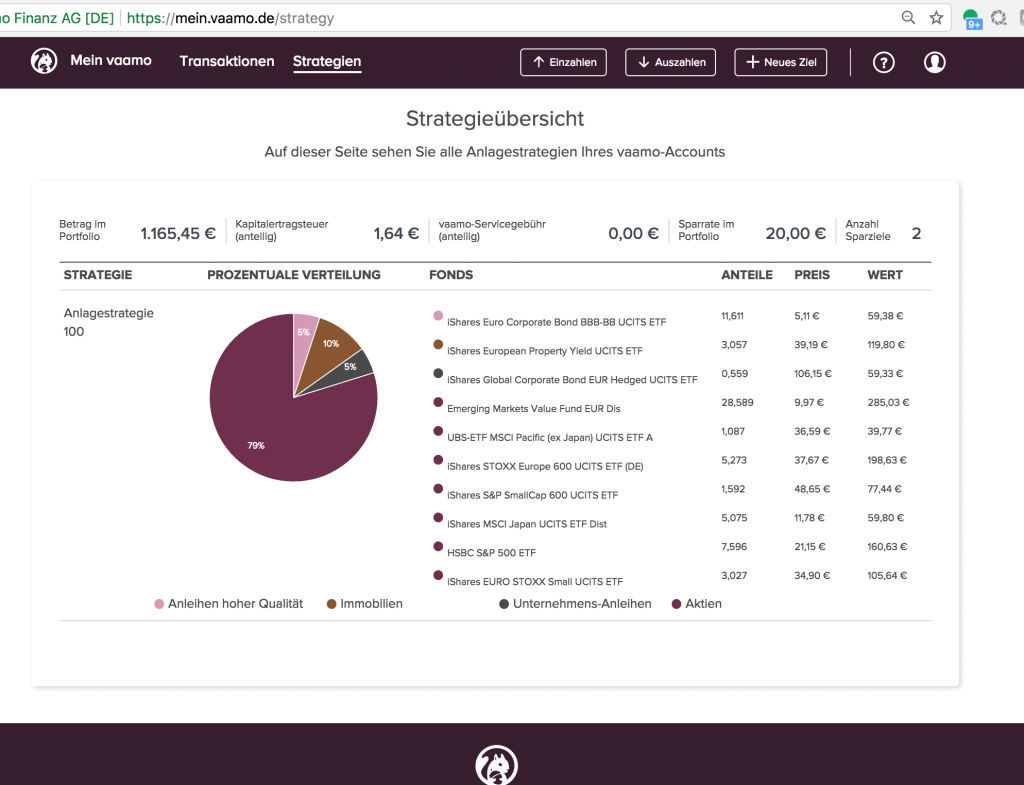The width and height of the screenshot is (1024, 785).
Task: Select UBS-ETF MSCI Pacific (ex Japan) row
Action: click(550, 437)
